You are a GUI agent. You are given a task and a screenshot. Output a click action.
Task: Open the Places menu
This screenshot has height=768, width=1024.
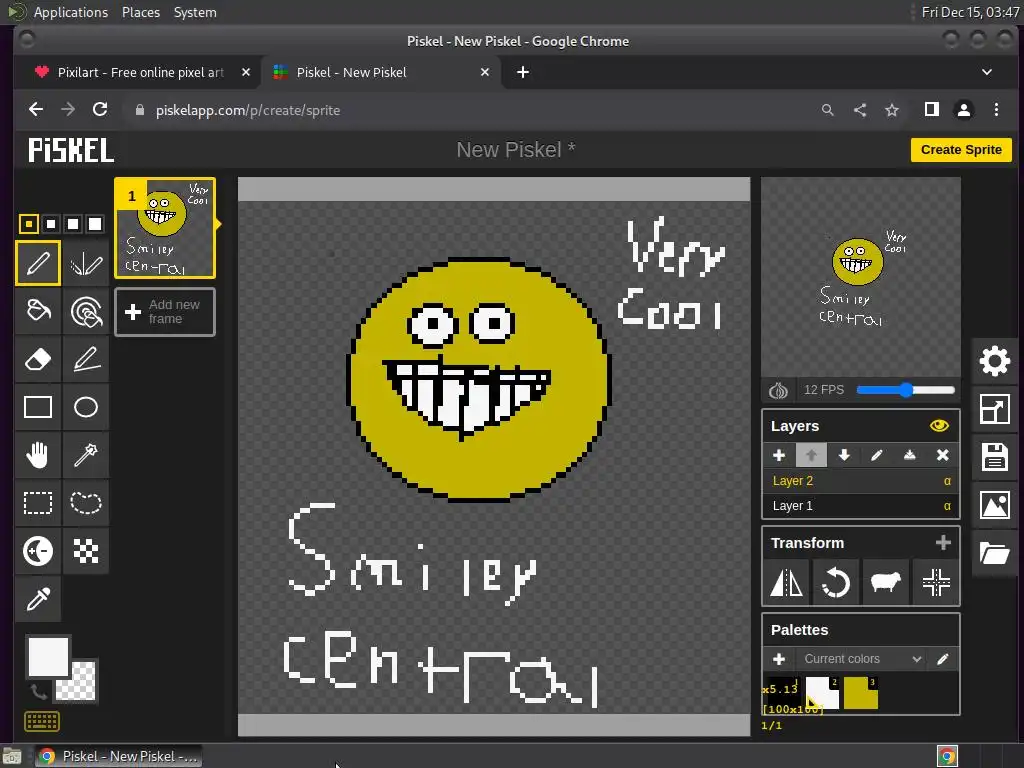[141, 12]
